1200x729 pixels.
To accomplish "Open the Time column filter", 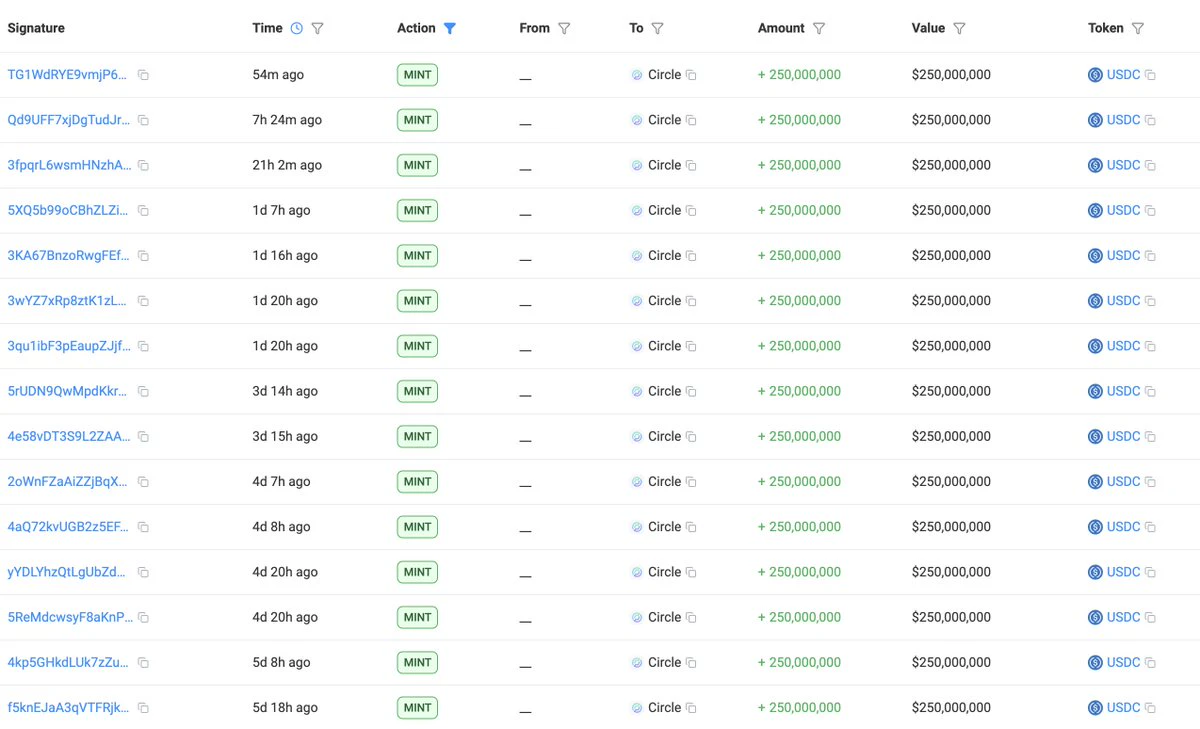I will click(317, 28).
